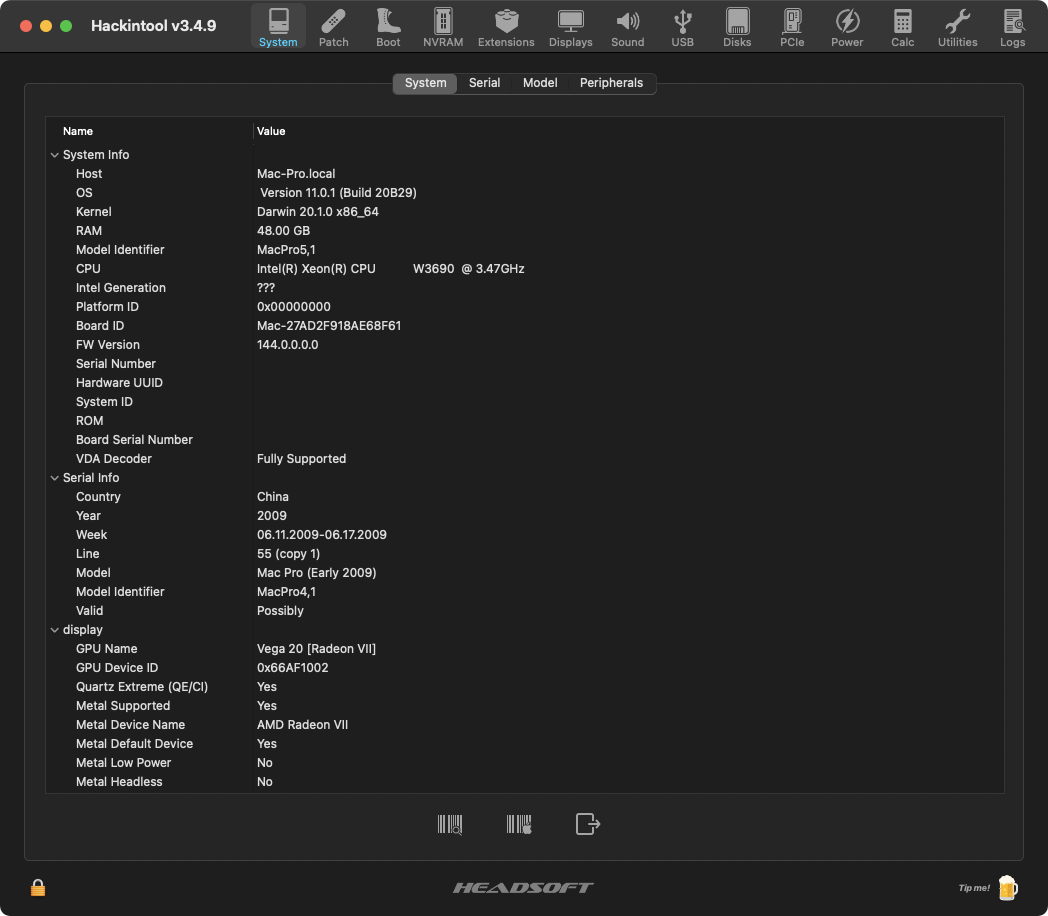Open the USB toolbar section
The height and width of the screenshot is (916, 1048).
point(682,27)
